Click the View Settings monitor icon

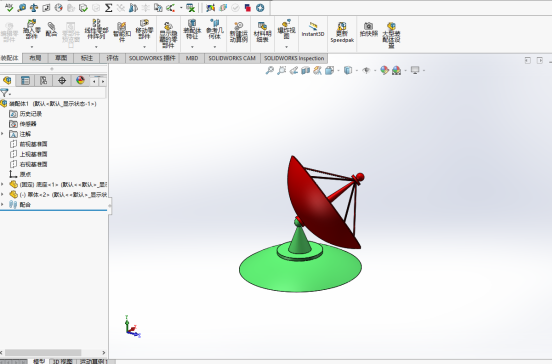415,70
